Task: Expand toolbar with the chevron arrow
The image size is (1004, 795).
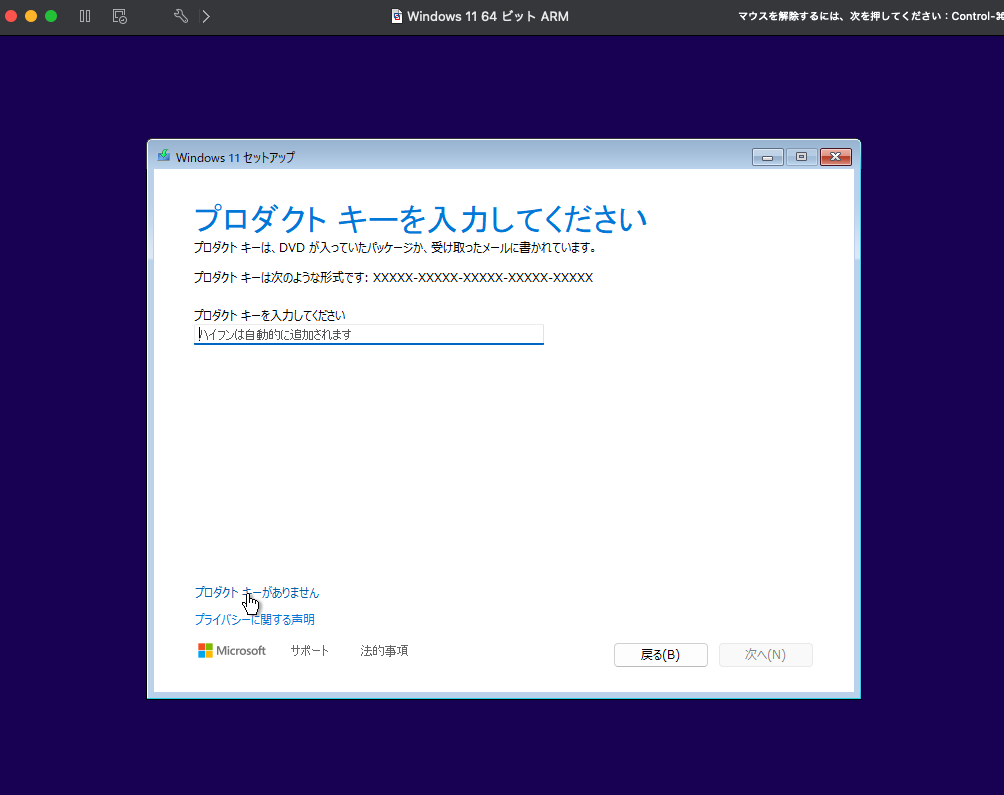Action: [206, 16]
